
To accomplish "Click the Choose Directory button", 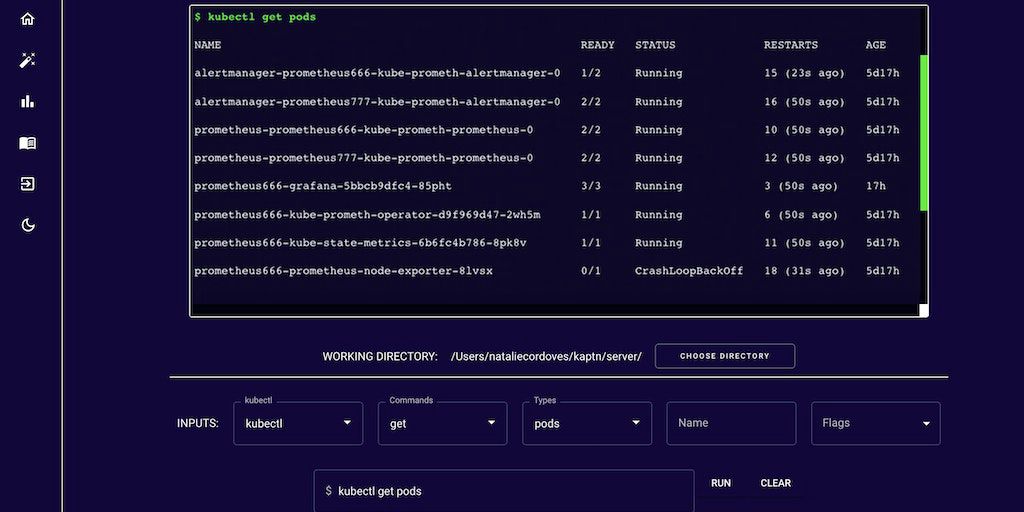I will (x=725, y=356).
